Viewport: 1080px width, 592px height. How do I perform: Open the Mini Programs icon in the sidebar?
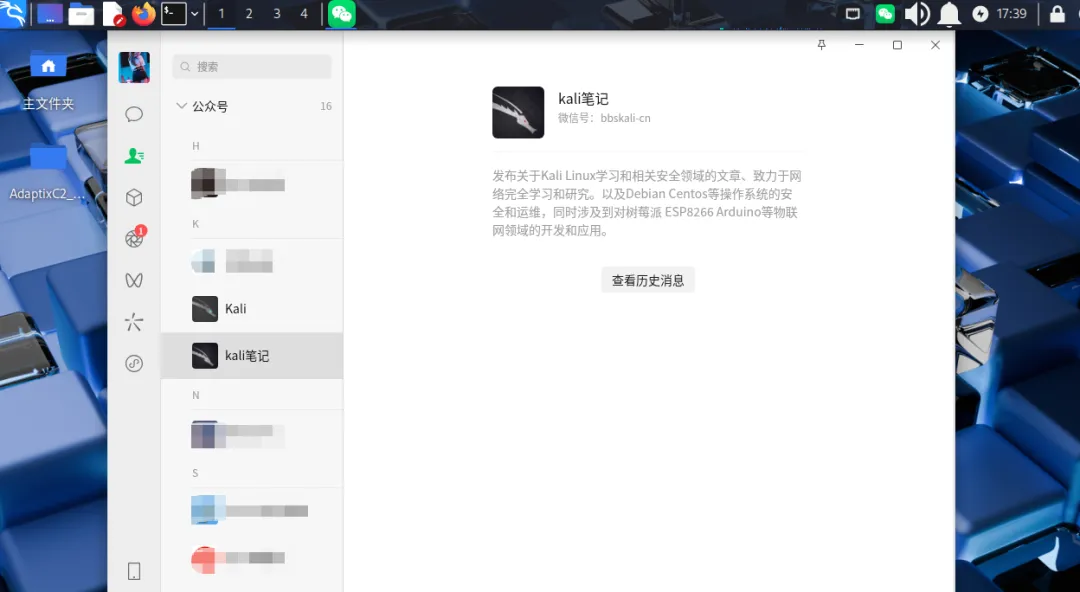click(x=134, y=363)
